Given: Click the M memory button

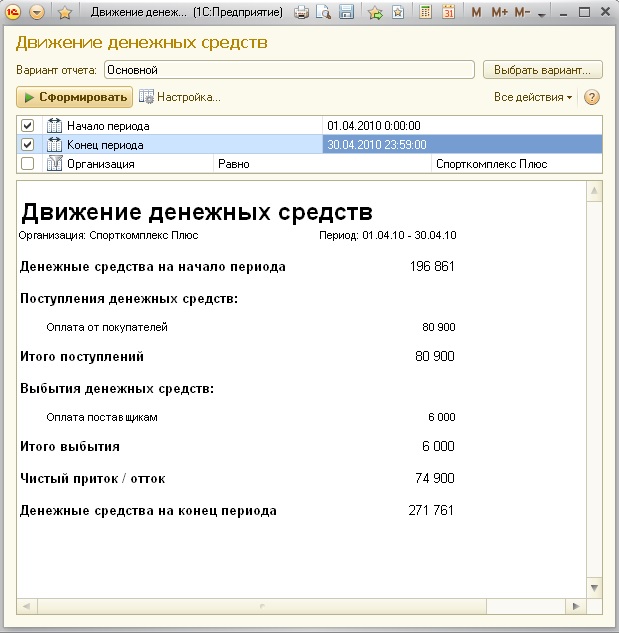Looking at the screenshot, I should 476,13.
